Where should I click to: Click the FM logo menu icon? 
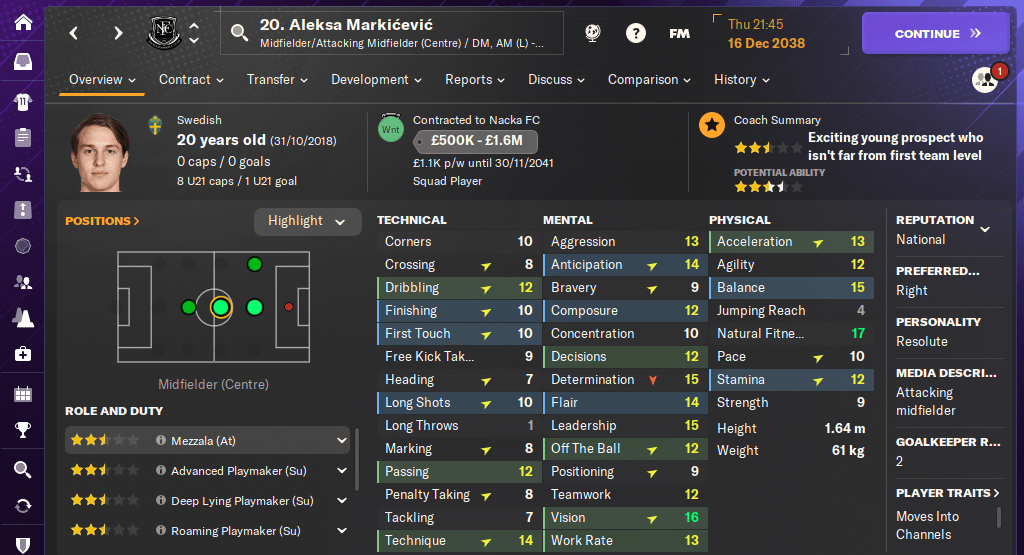[x=679, y=33]
